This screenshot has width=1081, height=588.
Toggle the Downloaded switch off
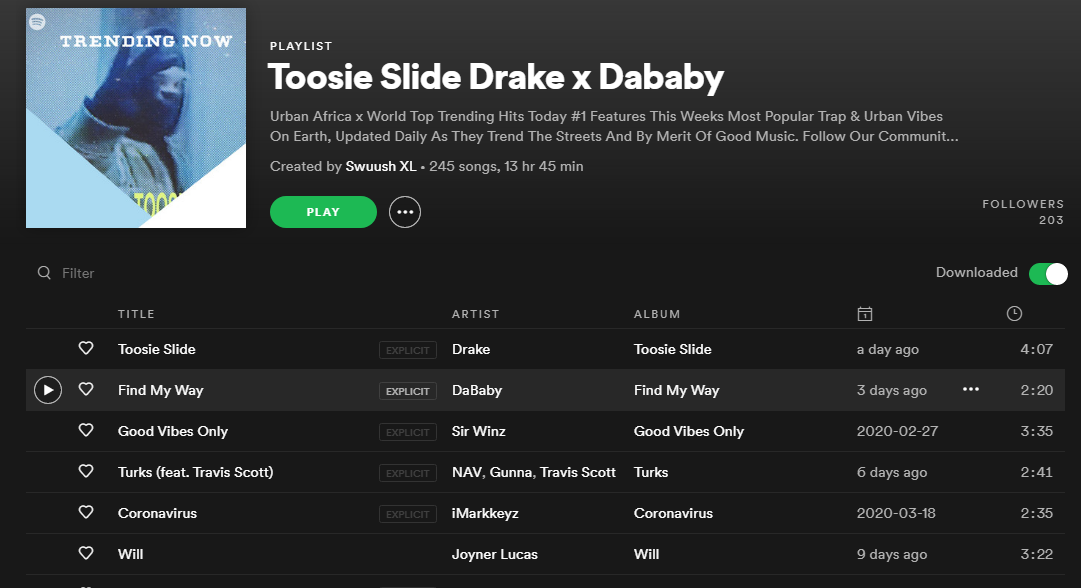pyautogui.click(x=1048, y=273)
